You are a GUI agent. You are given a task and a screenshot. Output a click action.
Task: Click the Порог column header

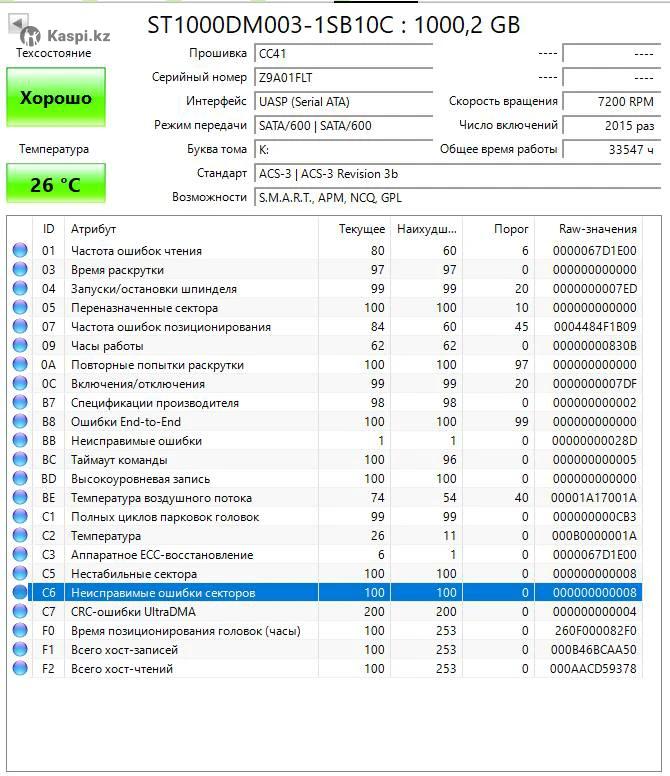511,229
